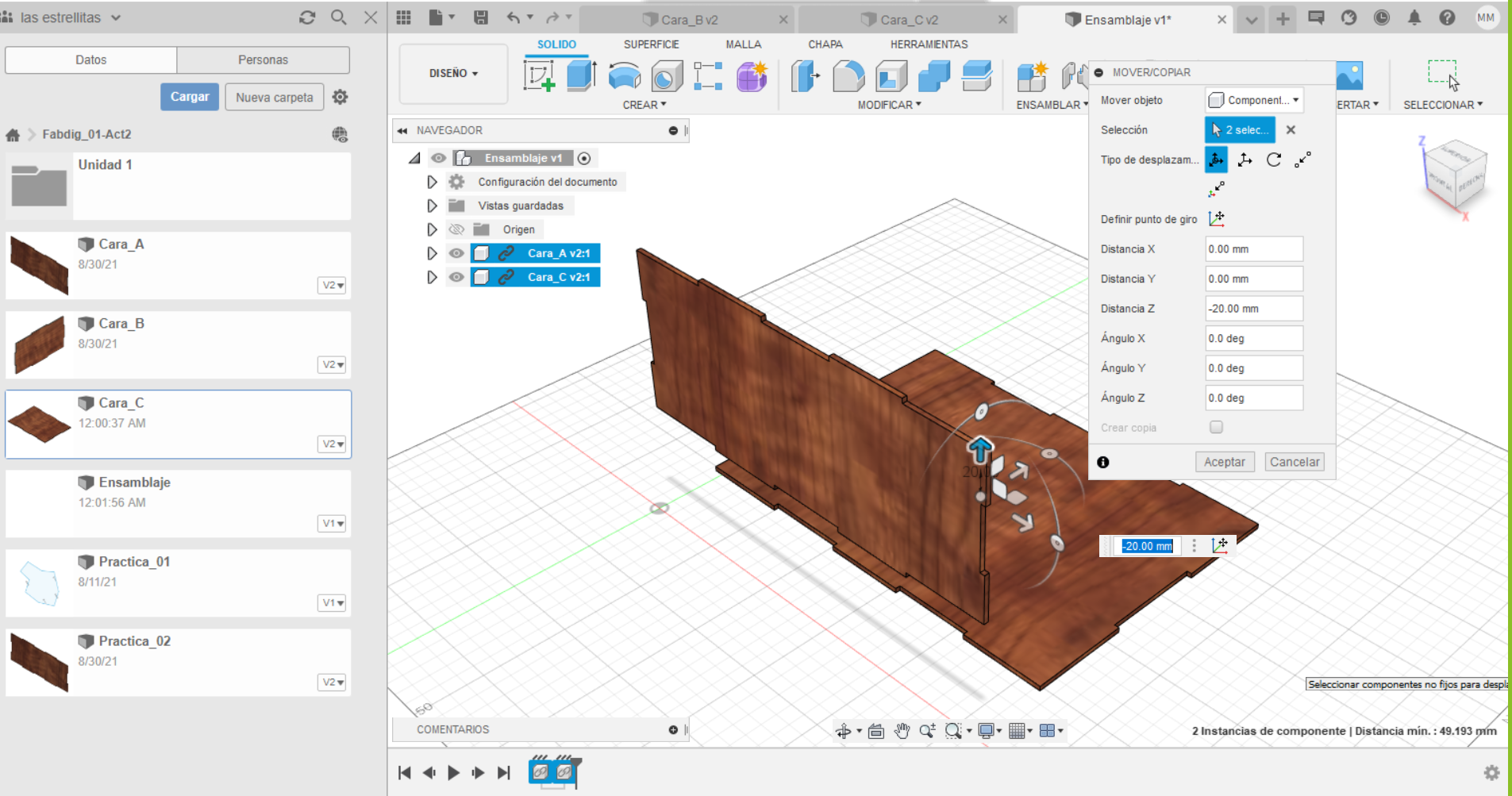1512x796 pixels.
Task: Click the Define pivot point icon
Action: [1216, 218]
